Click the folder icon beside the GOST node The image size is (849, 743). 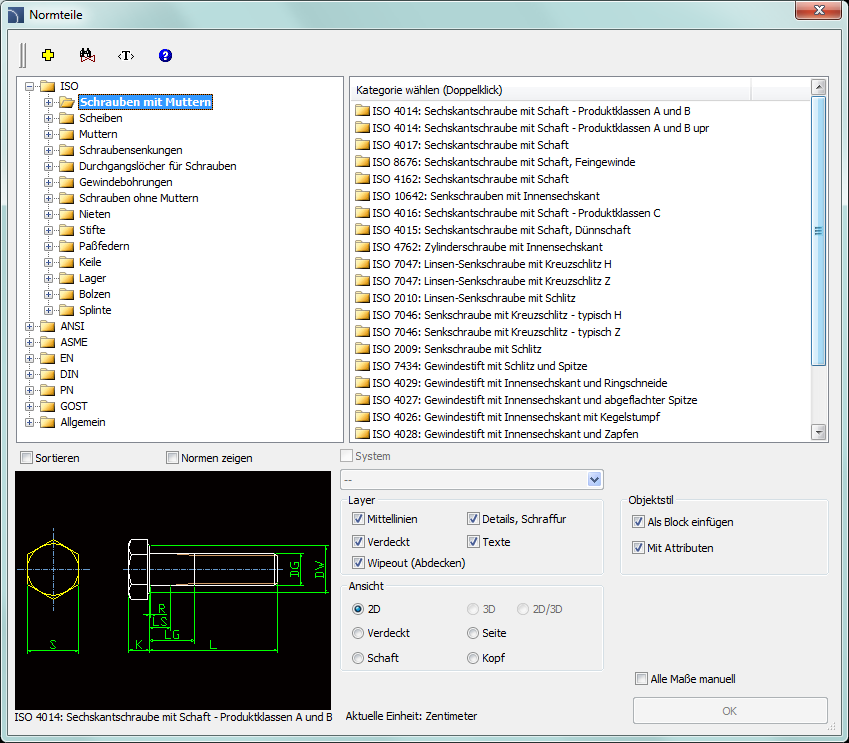coord(47,406)
